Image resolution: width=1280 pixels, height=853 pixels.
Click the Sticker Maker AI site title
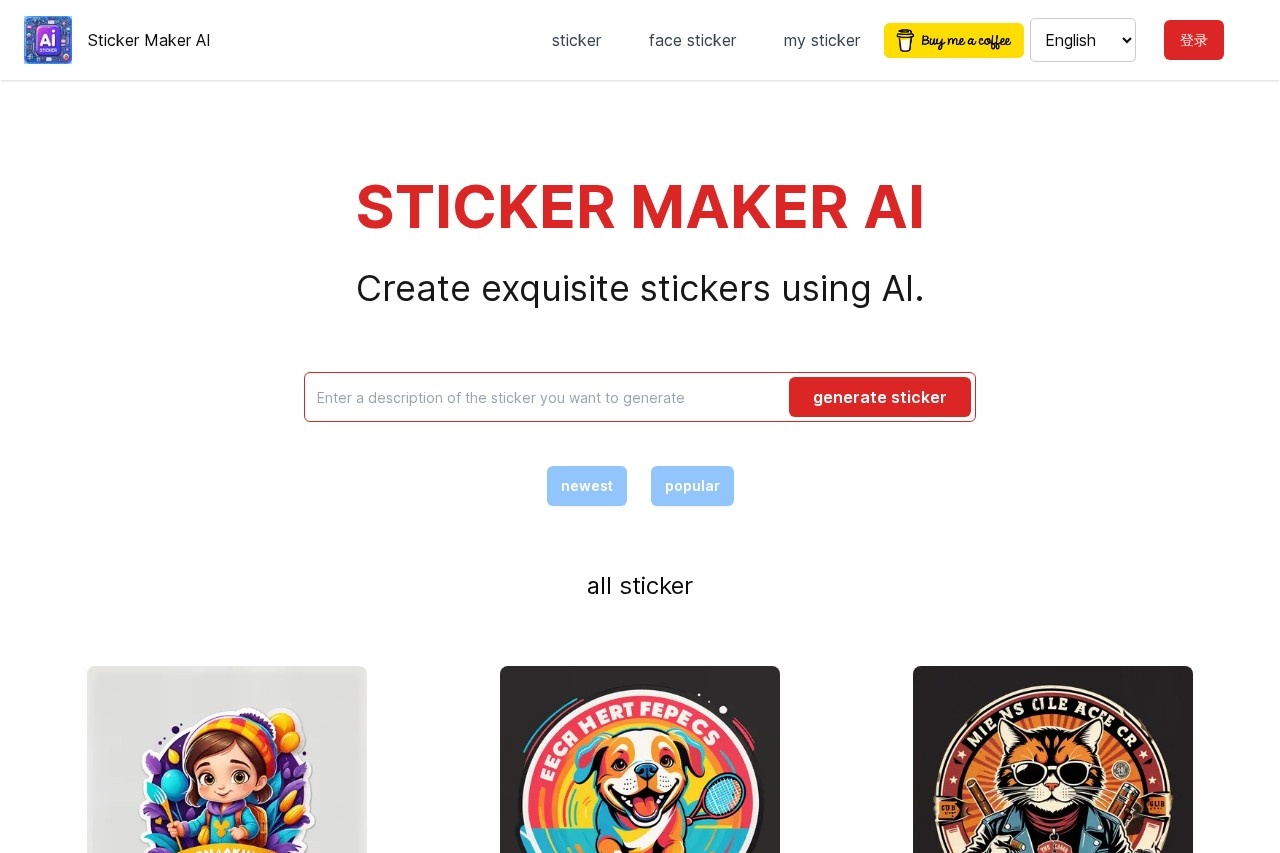pos(149,40)
